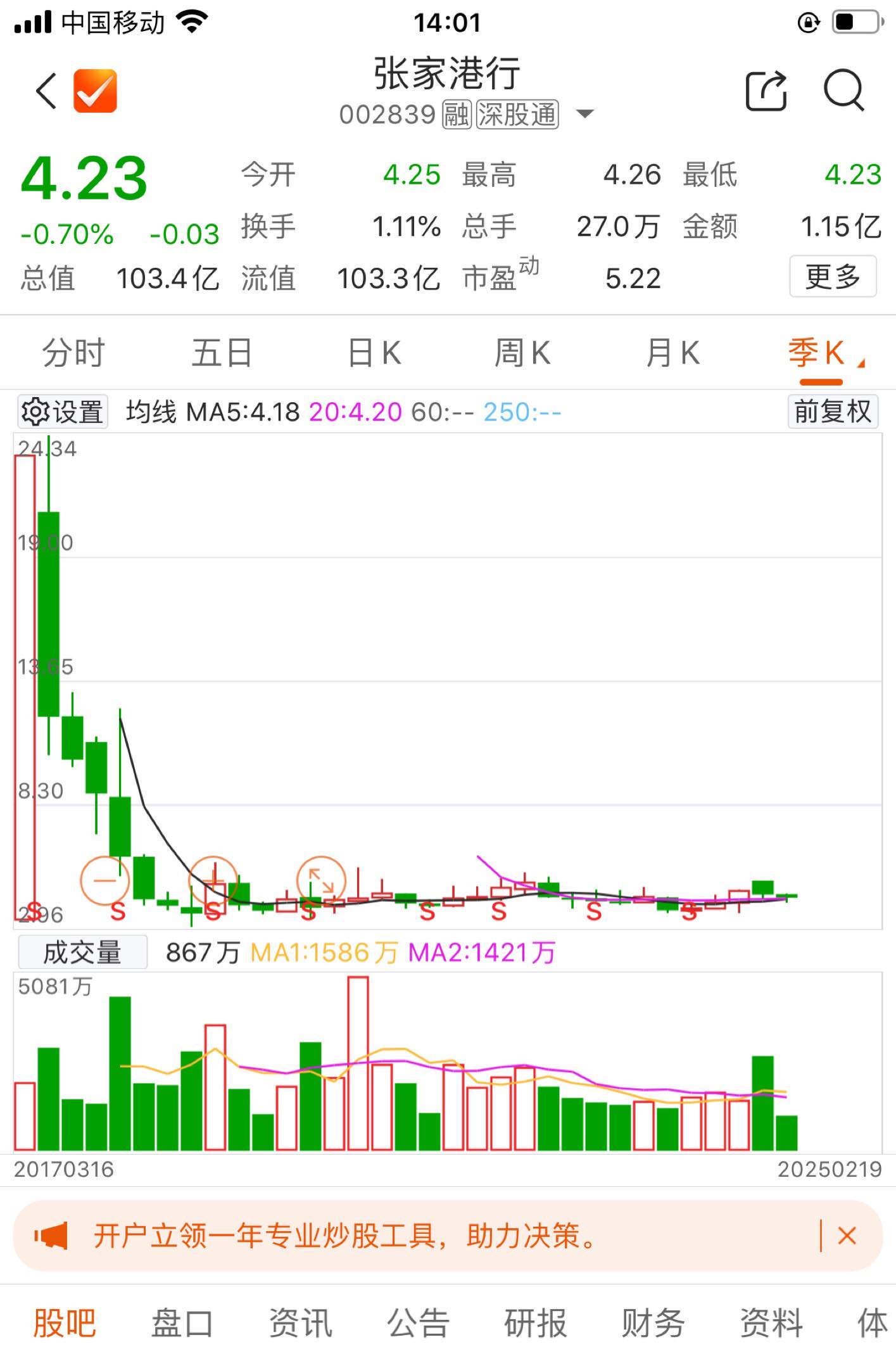Tap the end date 20250219 label

(830, 1169)
